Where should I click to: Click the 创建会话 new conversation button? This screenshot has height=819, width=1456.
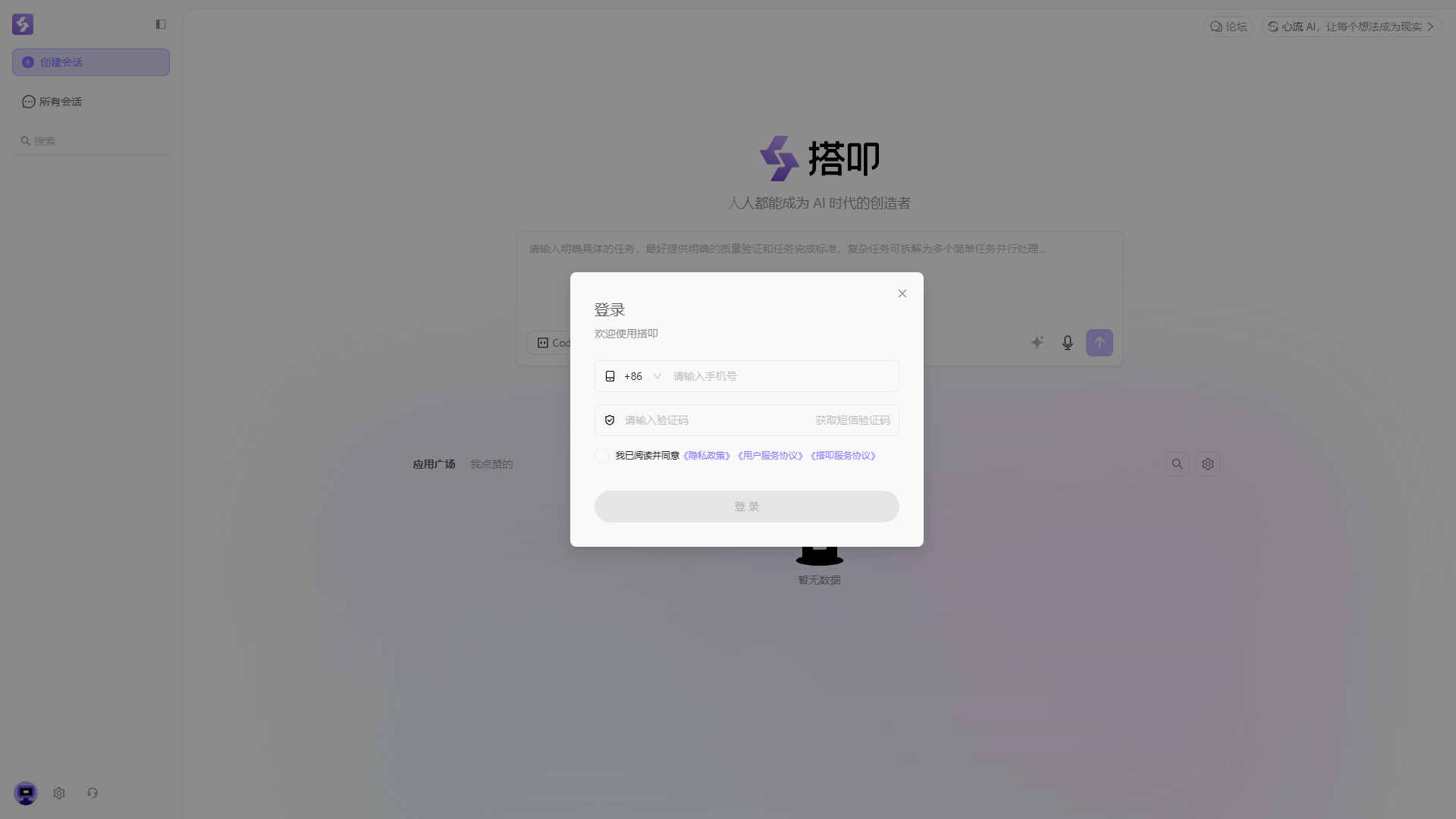(91, 62)
